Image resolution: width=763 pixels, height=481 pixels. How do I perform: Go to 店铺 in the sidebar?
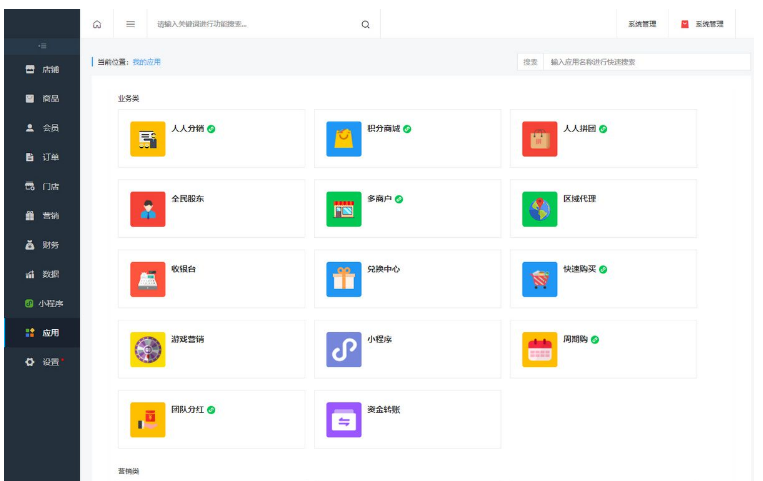click(x=42, y=70)
